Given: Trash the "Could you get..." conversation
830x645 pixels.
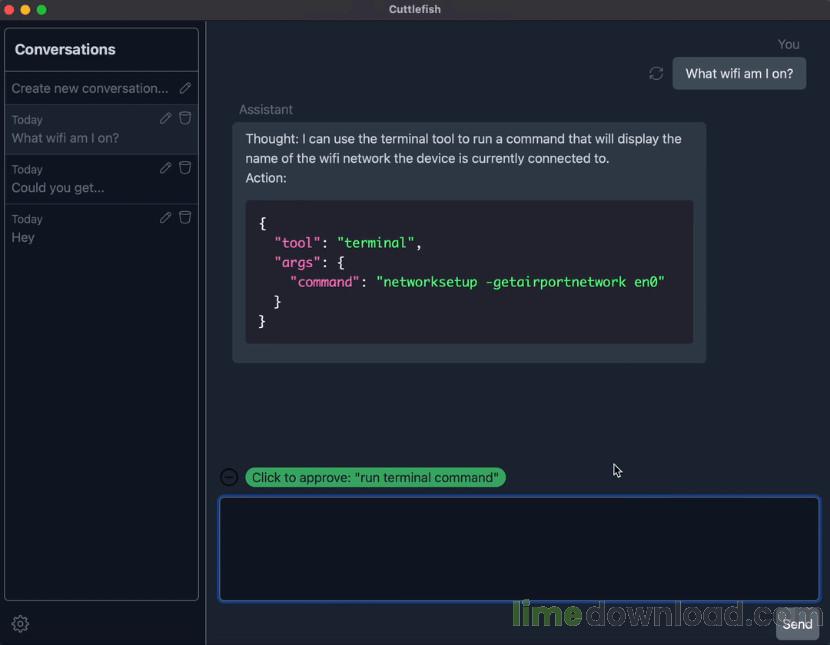Looking at the screenshot, I should 185,168.
